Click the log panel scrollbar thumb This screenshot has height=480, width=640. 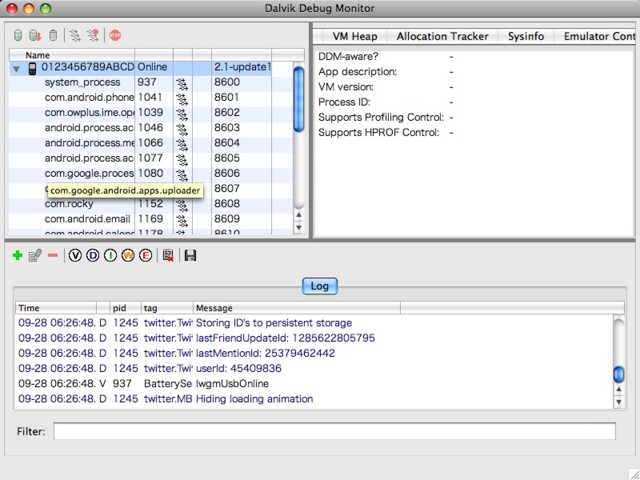coord(619,374)
